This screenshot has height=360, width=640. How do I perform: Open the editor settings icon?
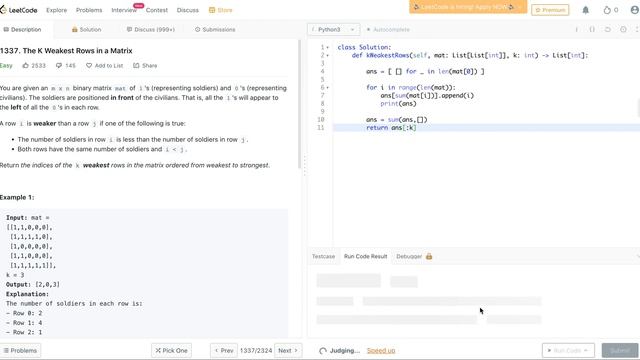point(623,29)
